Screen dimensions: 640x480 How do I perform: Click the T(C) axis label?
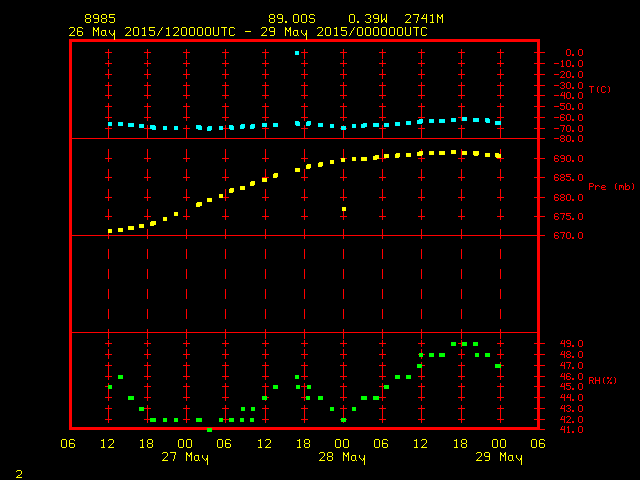pos(600,89)
